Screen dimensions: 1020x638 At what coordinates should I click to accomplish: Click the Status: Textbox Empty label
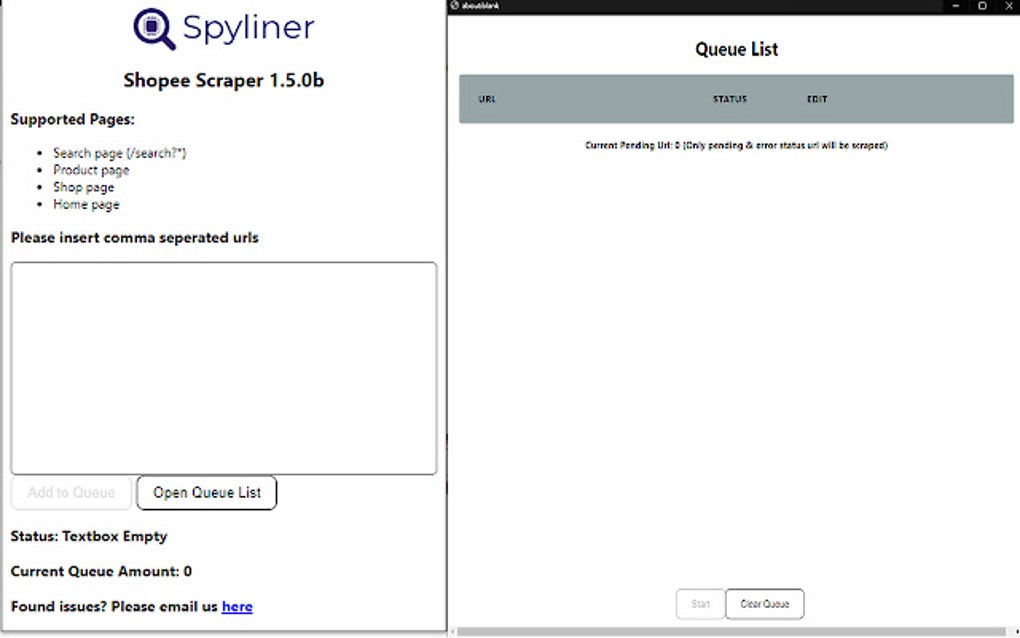coord(88,536)
